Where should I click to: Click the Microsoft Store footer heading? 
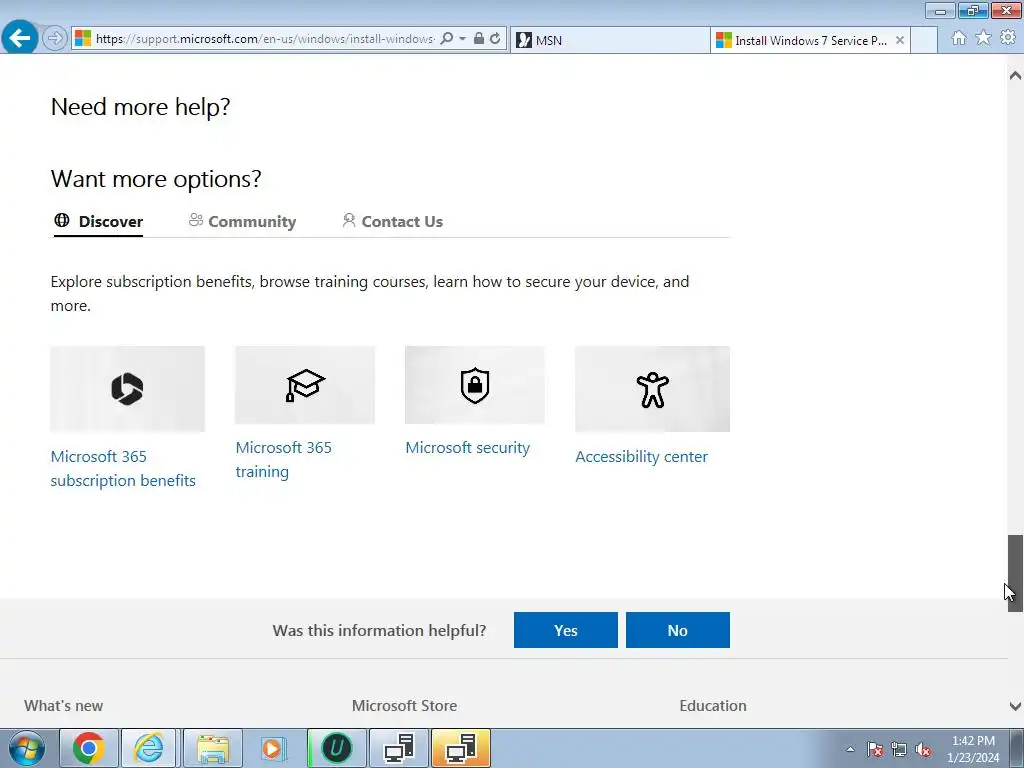tap(404, 706)
